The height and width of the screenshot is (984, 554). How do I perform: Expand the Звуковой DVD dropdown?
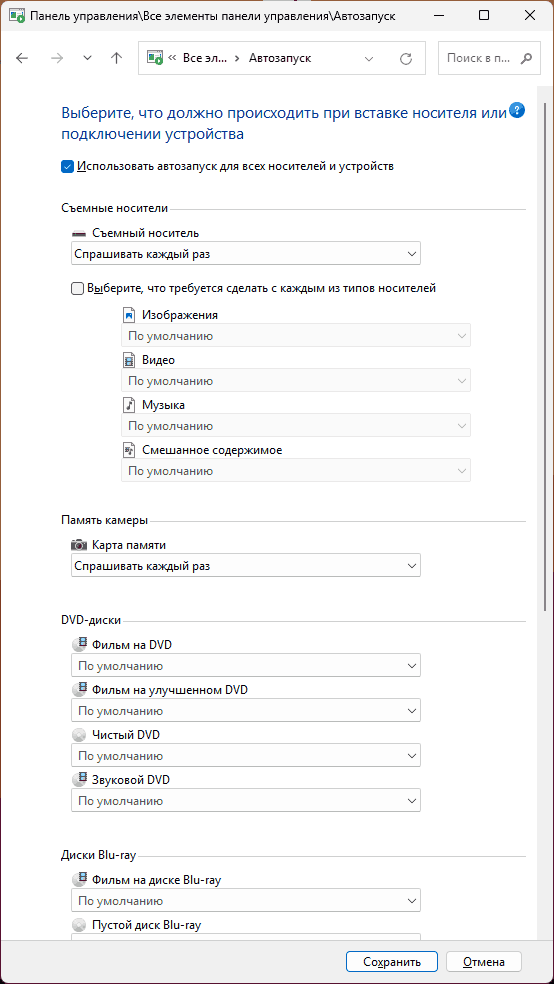(245, 801)
